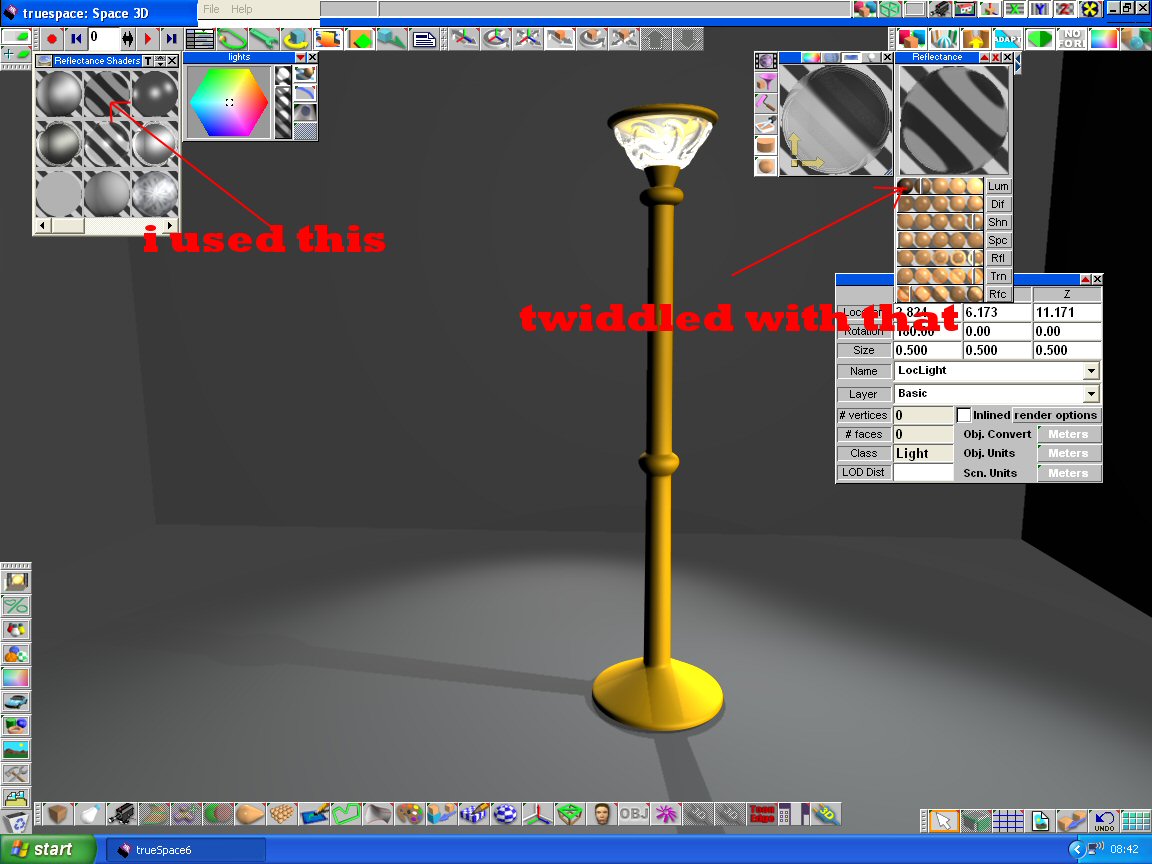Collapse object info panel red triangle

pos(1085,279)
